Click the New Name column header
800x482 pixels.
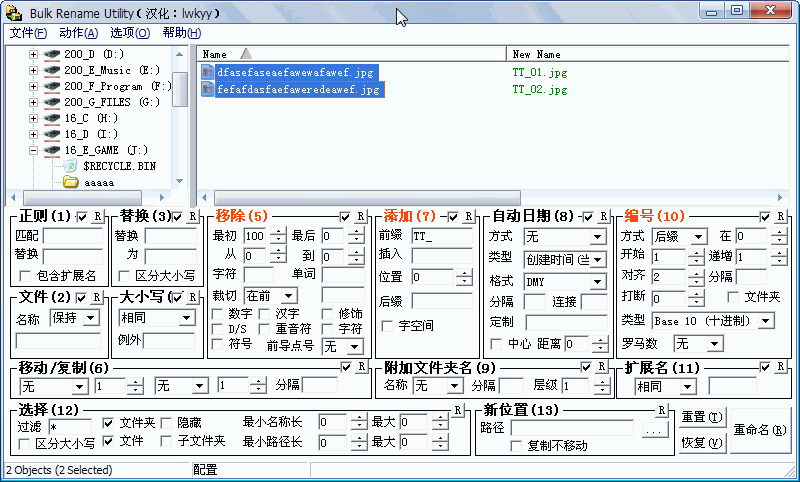tap(648, 54)
